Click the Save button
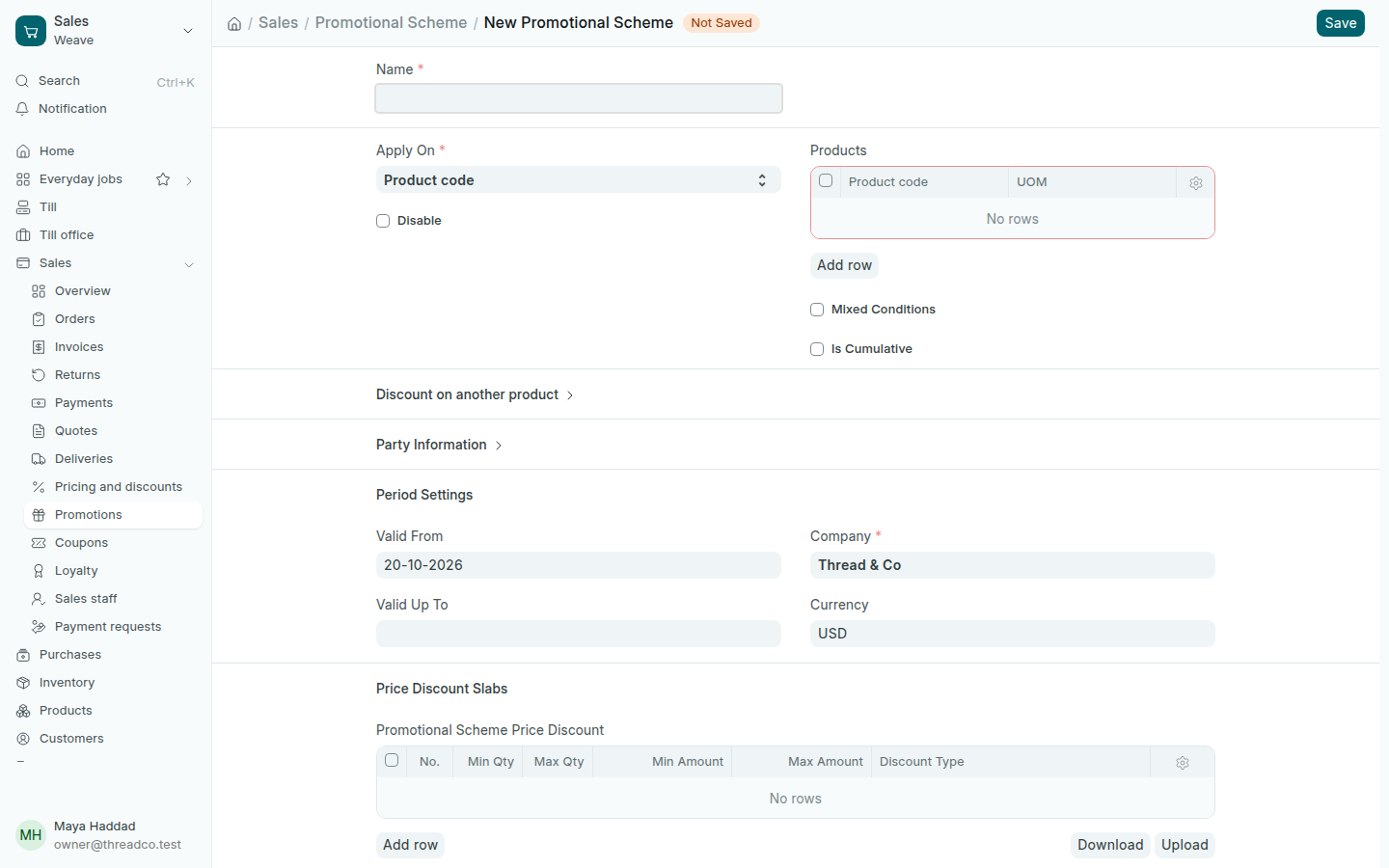 pos(1341,23)
